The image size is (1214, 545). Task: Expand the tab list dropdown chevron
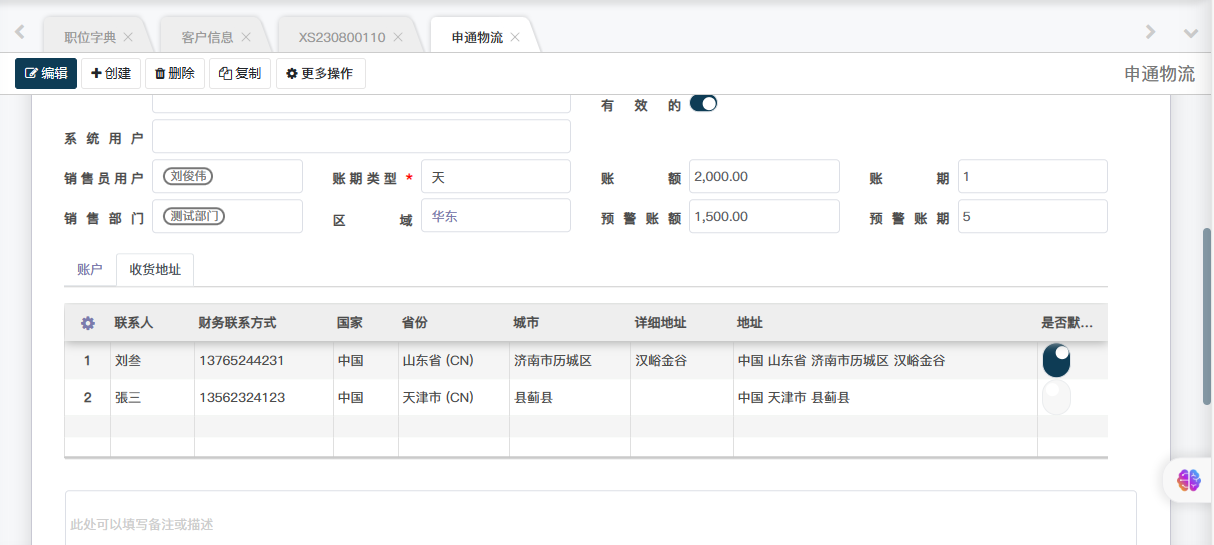(x=1190, y=33)
